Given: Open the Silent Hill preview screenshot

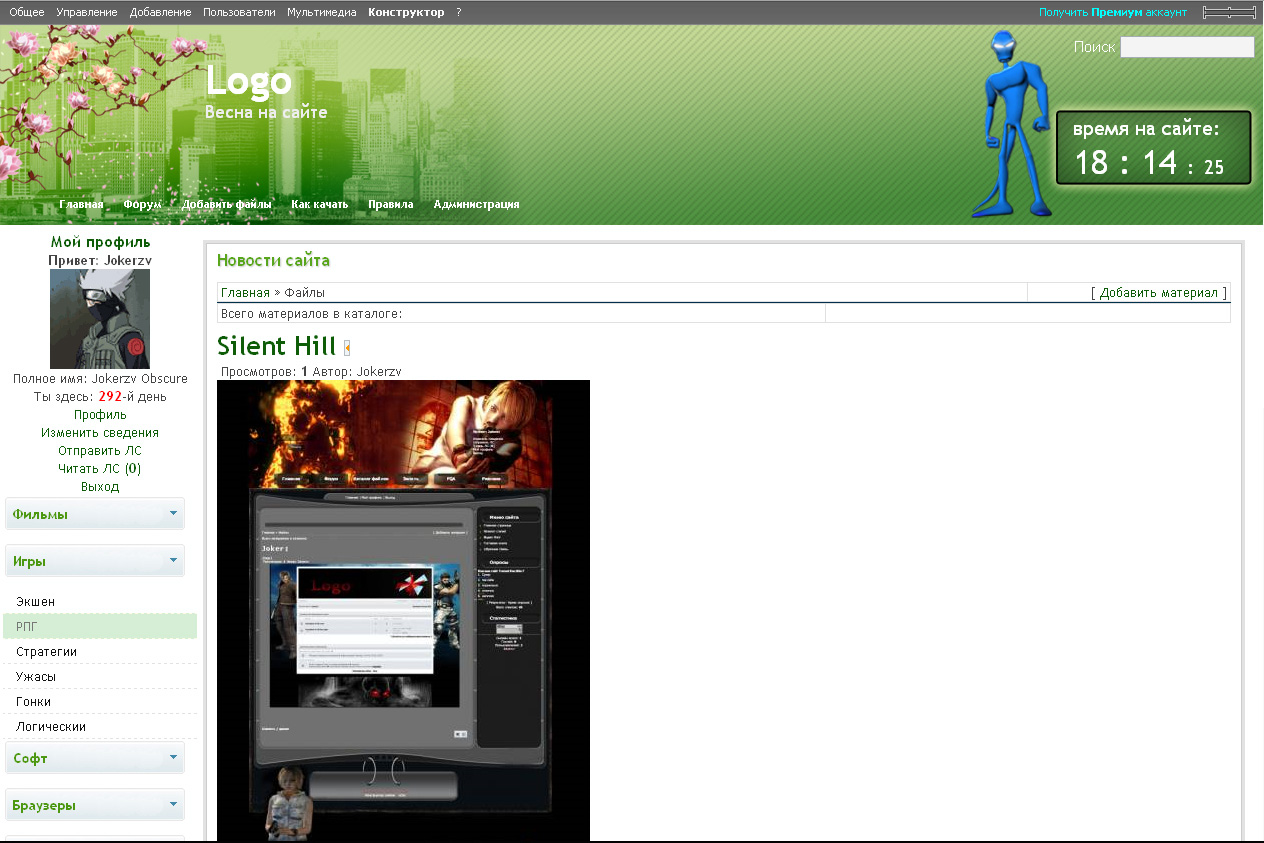Looking at the screenshot, I should 403,610.
